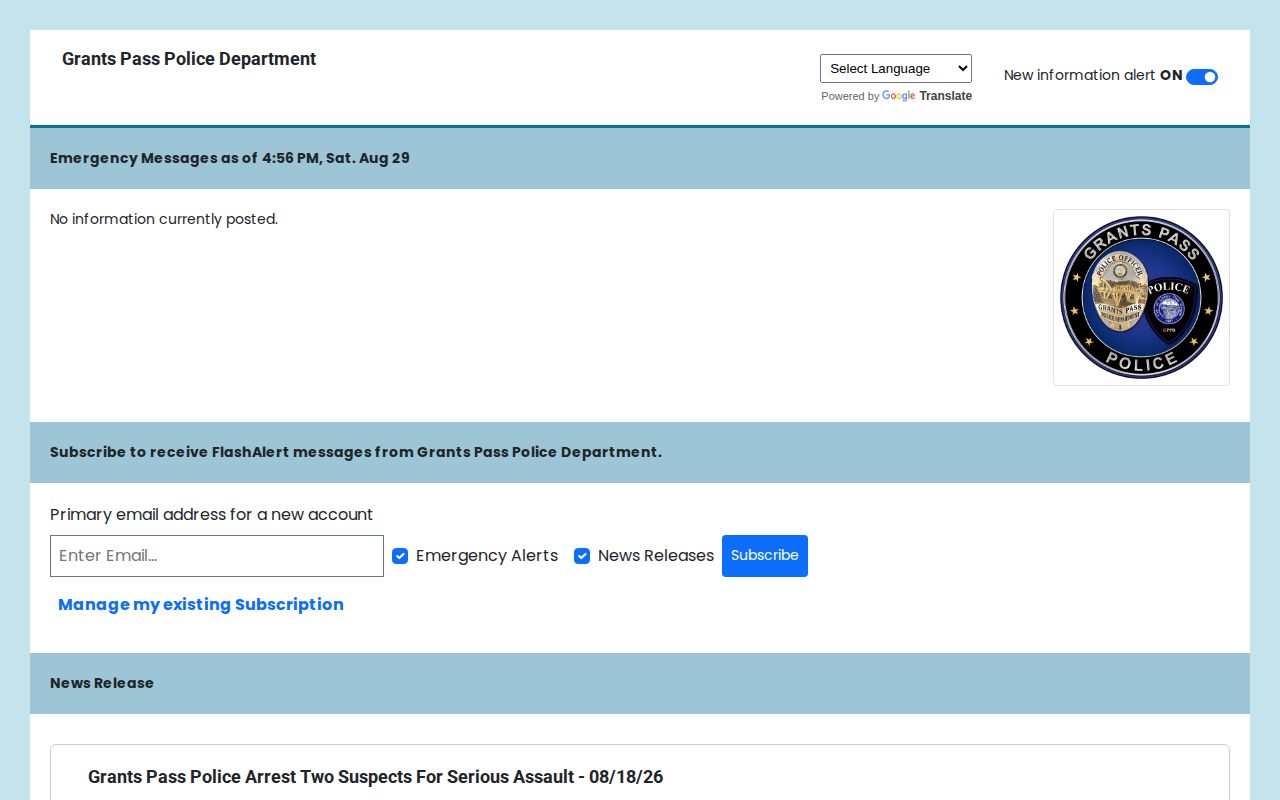Click the 'New information alert ON' label
Image resolution: width=1280 pixels, height=800 pixels.
(x=1093, y=75)
